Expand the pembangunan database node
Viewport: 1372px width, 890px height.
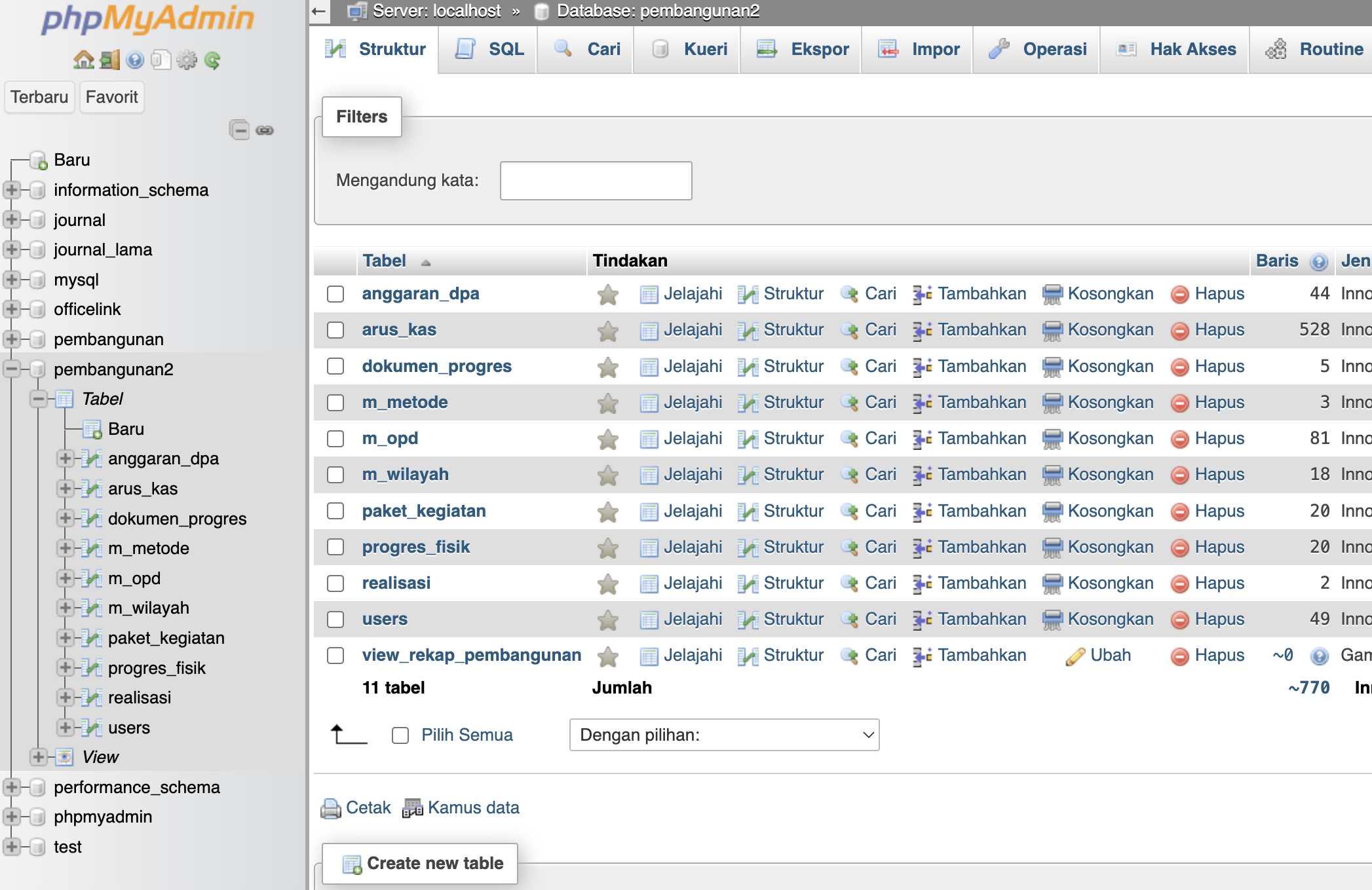[12, 339]
